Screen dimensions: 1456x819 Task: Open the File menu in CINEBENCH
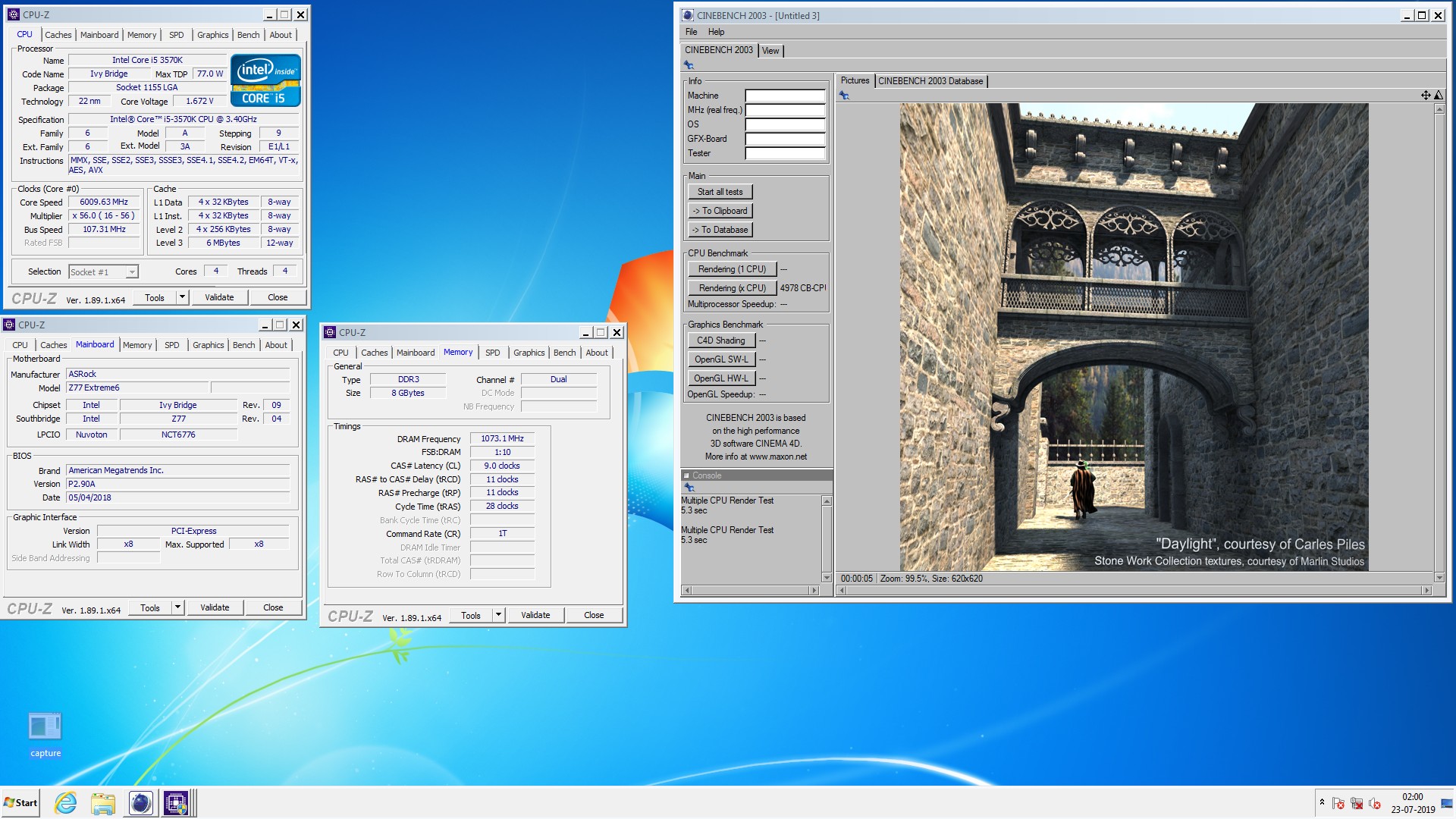pos(692,32)
